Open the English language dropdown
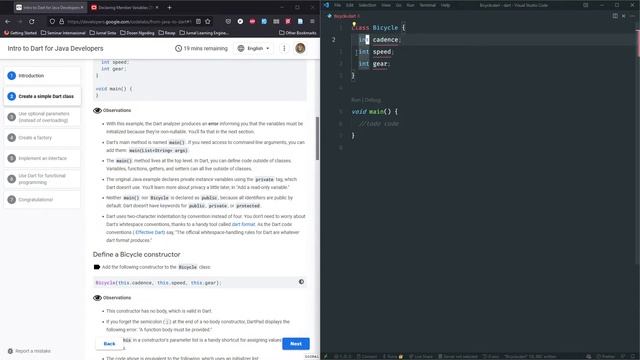This screenshot has width=640, height=360. point(254,48)
